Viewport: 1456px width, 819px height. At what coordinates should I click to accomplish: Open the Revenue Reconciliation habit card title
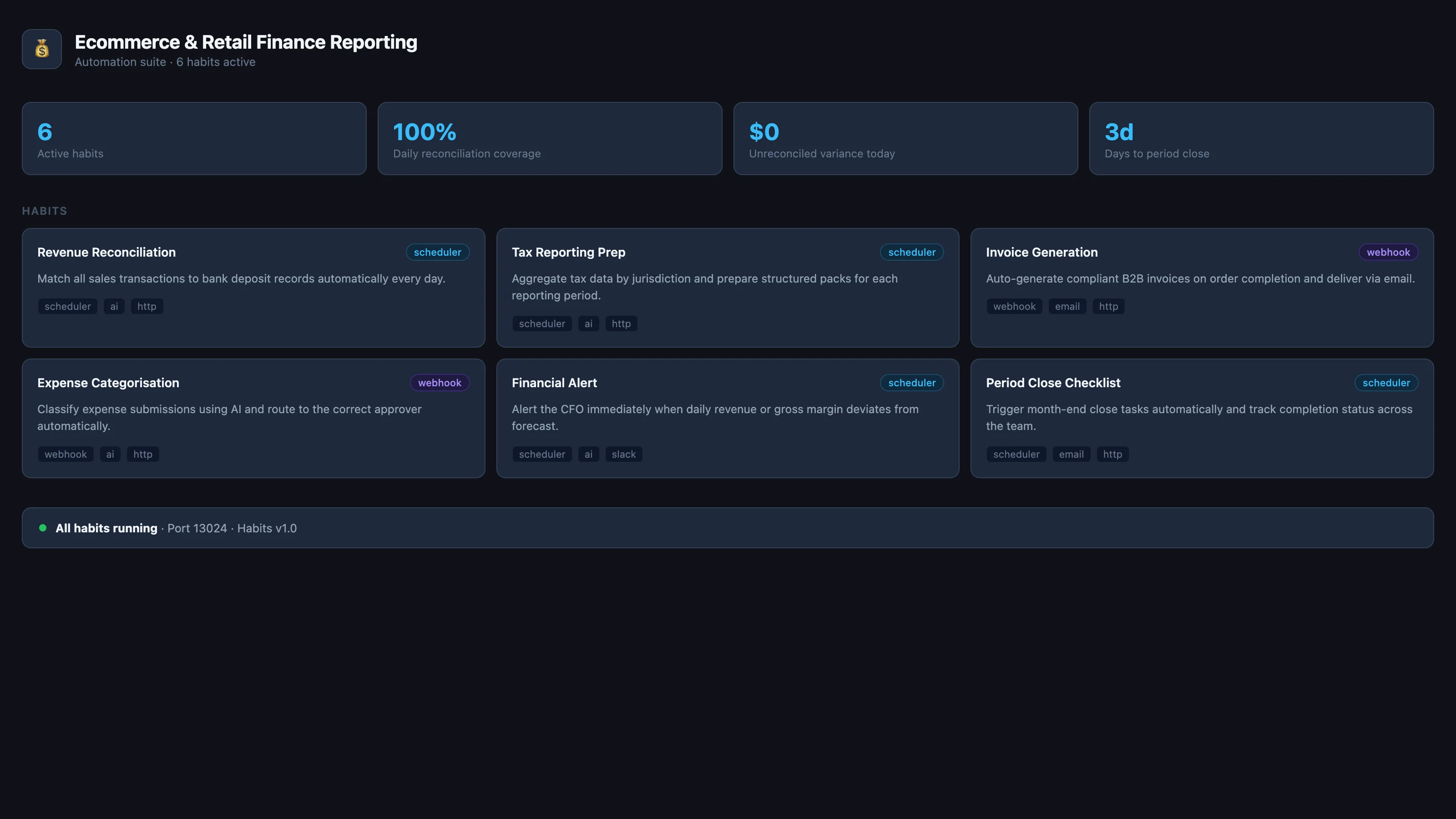[x=106, y=252]
